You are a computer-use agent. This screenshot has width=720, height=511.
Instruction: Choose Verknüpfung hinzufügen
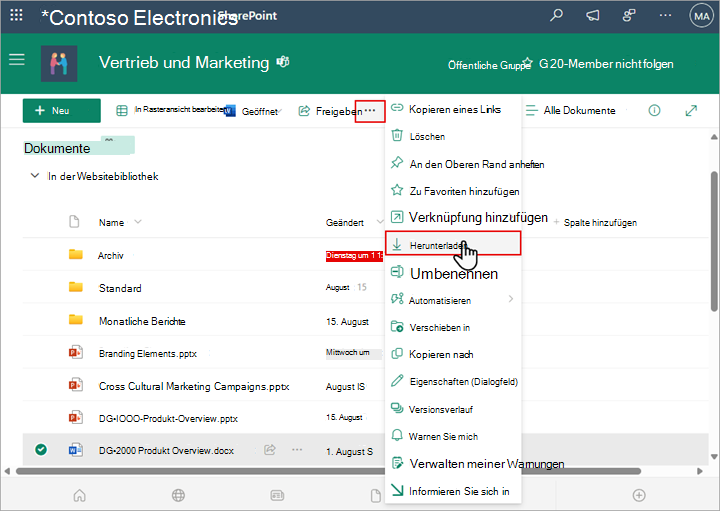click(x=453, y=217)
